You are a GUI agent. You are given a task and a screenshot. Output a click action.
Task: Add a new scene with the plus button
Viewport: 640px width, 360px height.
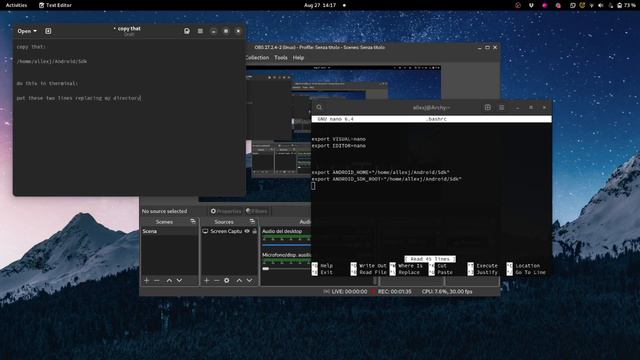pos(147,280)
